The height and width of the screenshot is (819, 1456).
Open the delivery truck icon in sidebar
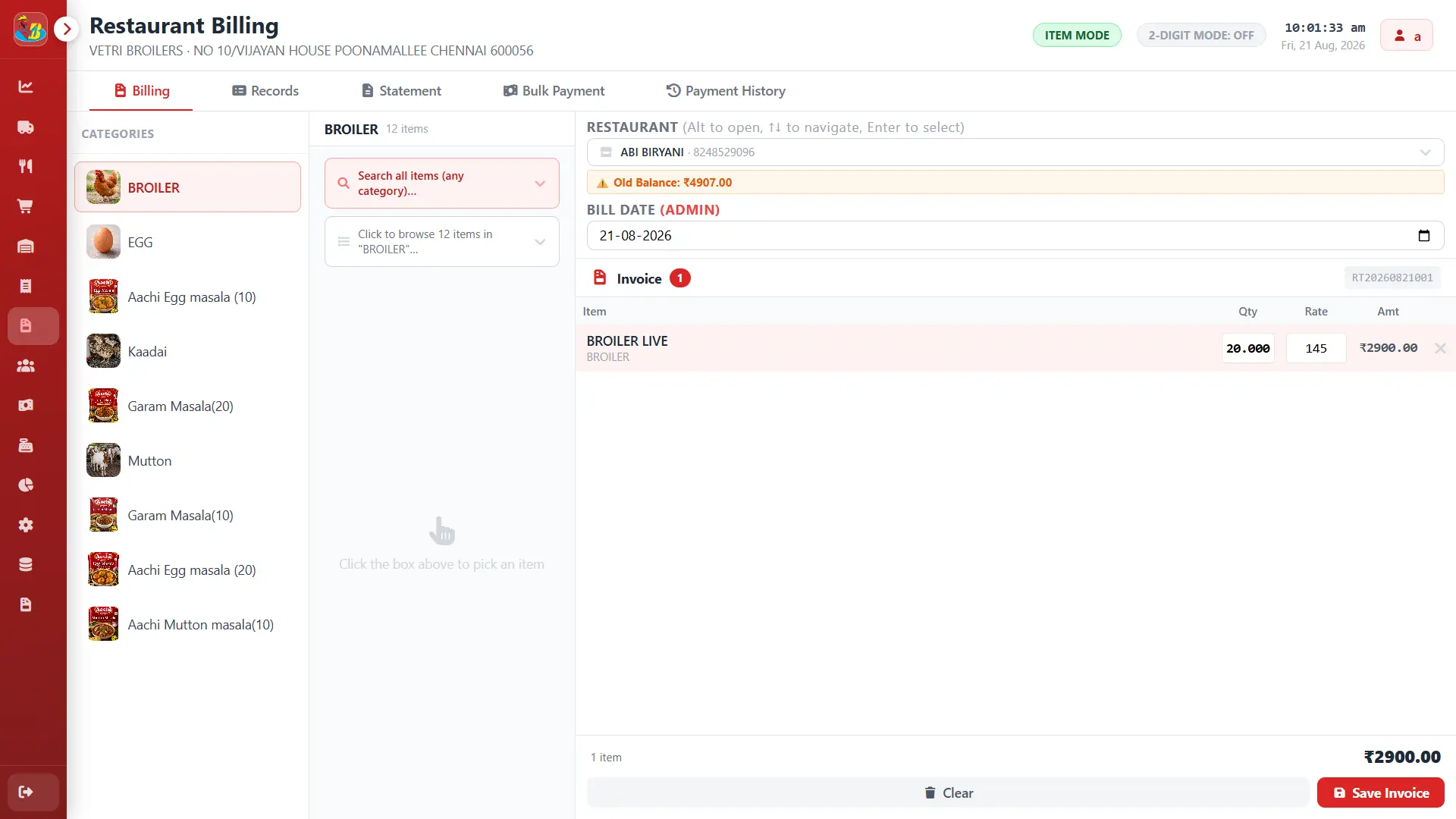pos(26,127)
